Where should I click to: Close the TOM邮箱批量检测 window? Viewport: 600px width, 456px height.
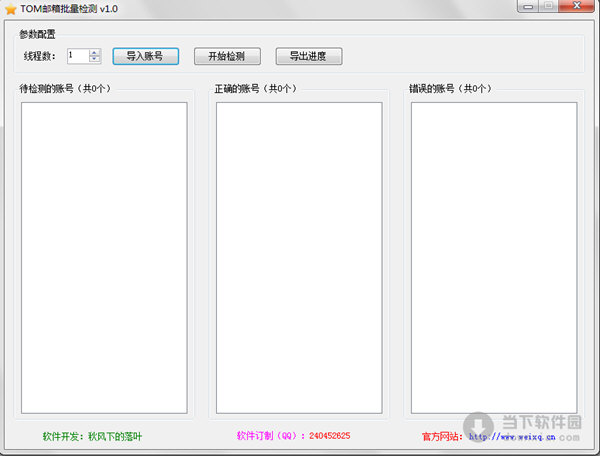[x=577, y=6]
